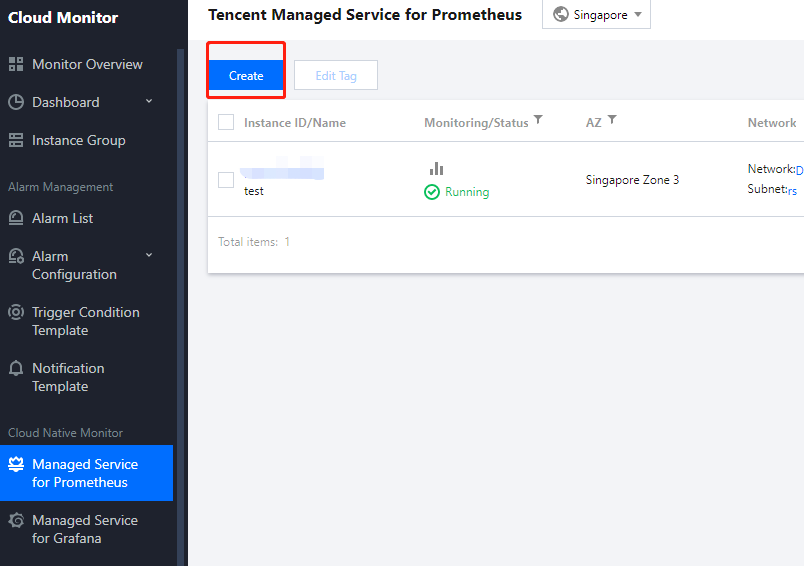Click the Alarm List siren icon

click(x=16, y=218)
